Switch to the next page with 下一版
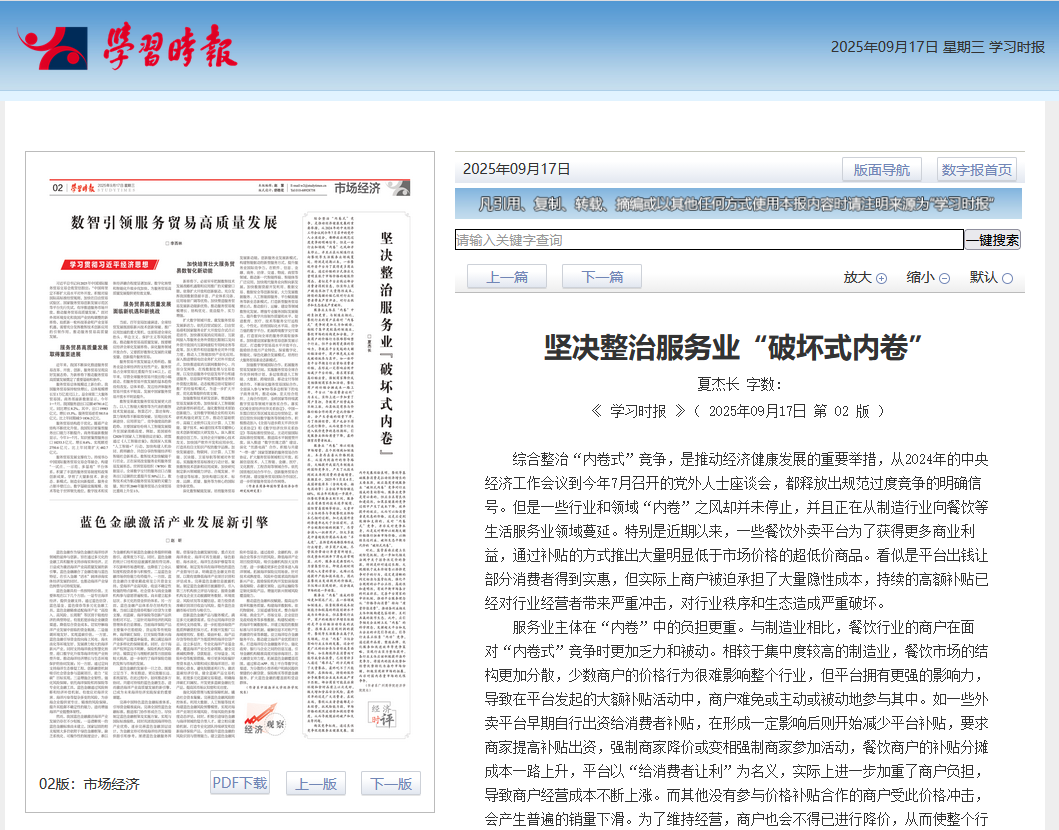This screenshot has height=830, width=1059. pos(389,783)
